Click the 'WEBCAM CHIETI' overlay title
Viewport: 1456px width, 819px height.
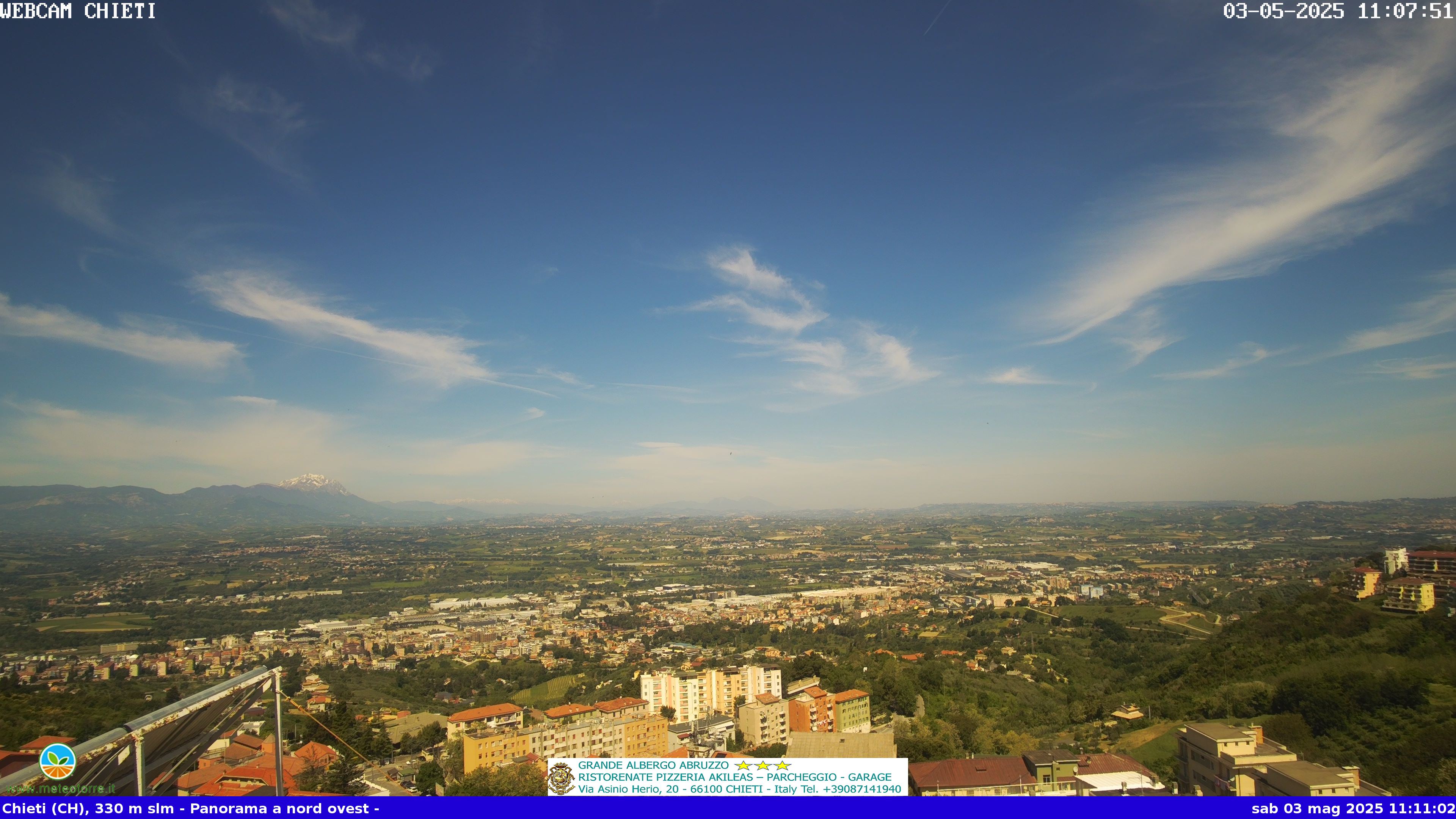[78, 11]
